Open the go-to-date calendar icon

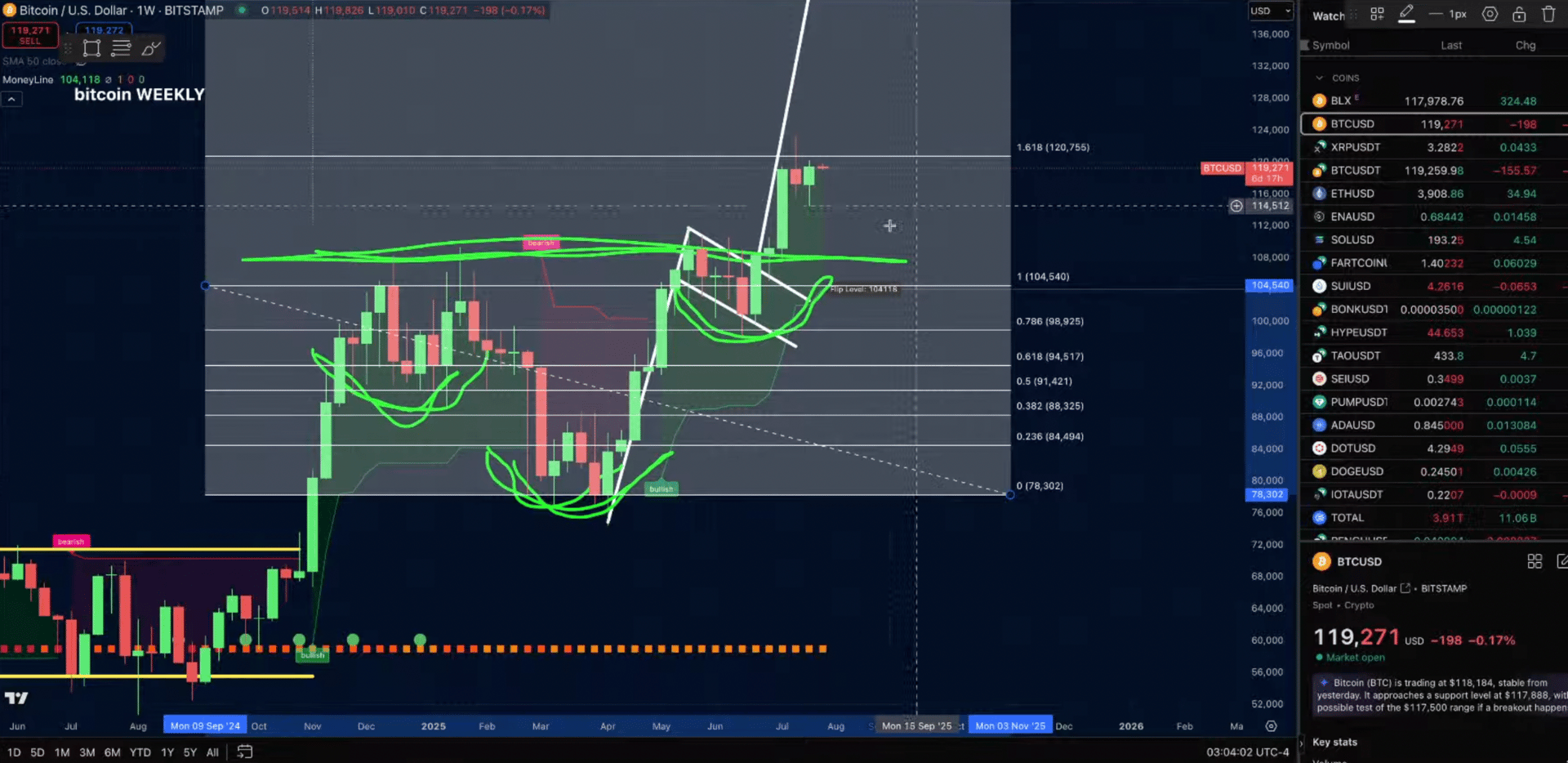(x=244, y=752)
